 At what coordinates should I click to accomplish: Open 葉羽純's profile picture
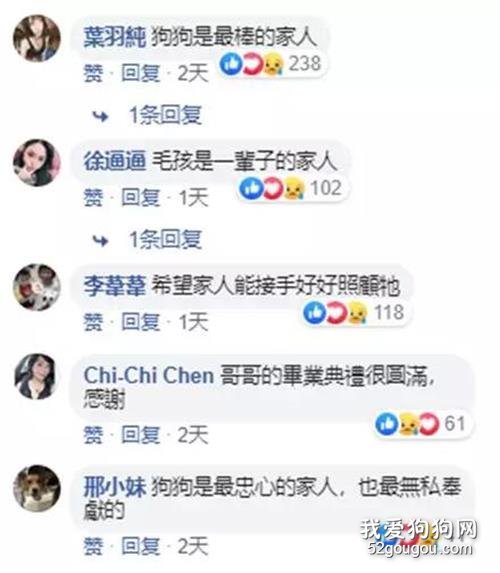point(37,38)
